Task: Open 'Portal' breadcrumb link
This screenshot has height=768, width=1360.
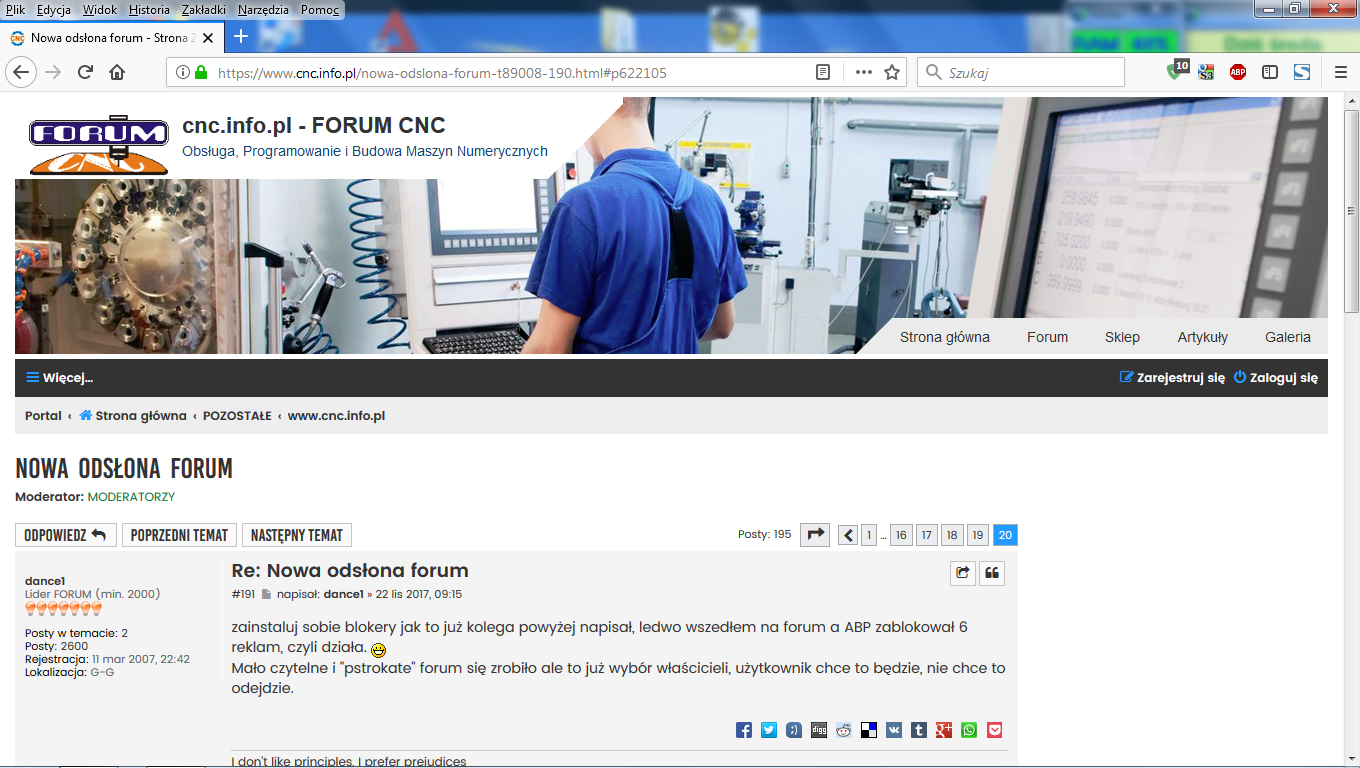Action: 43,416
